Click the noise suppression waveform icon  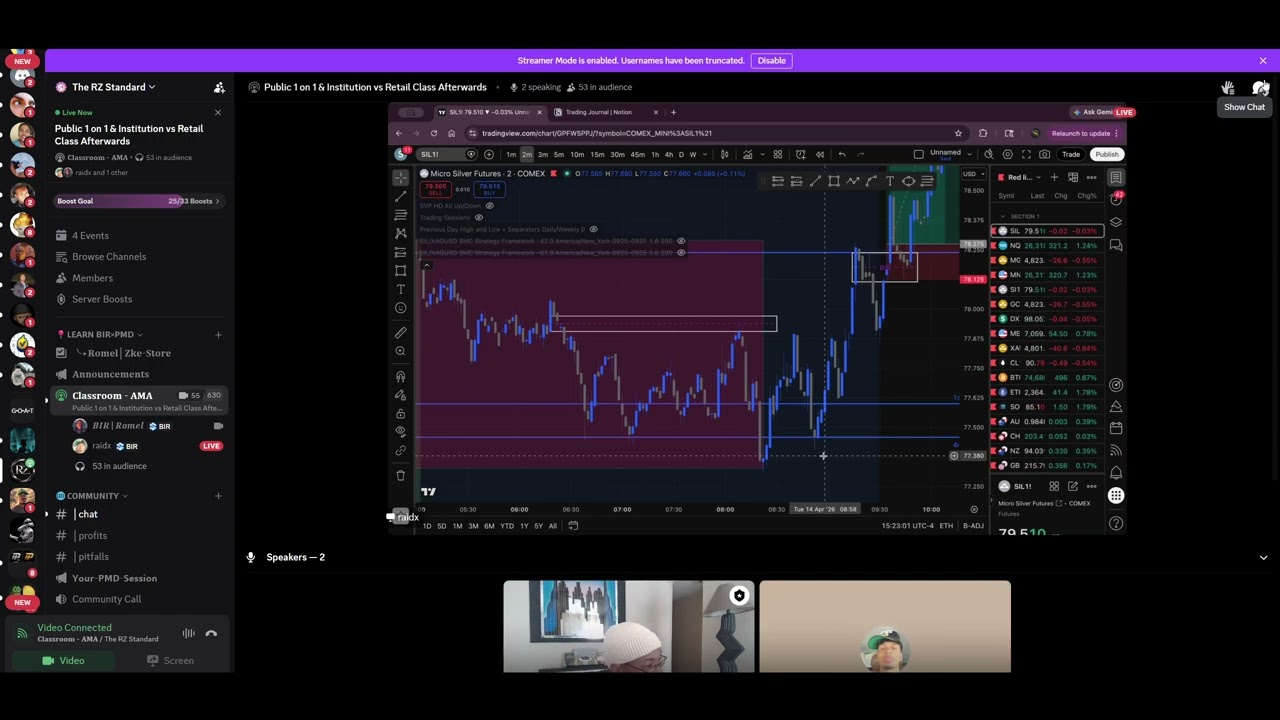(x=188, y=633)
